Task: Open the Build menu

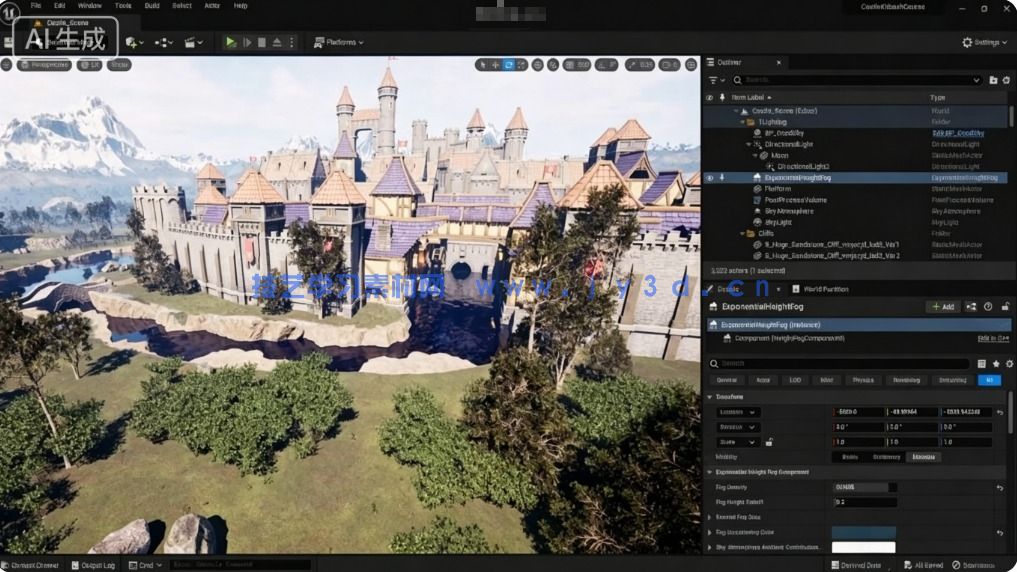Action: tap(152, 6)
